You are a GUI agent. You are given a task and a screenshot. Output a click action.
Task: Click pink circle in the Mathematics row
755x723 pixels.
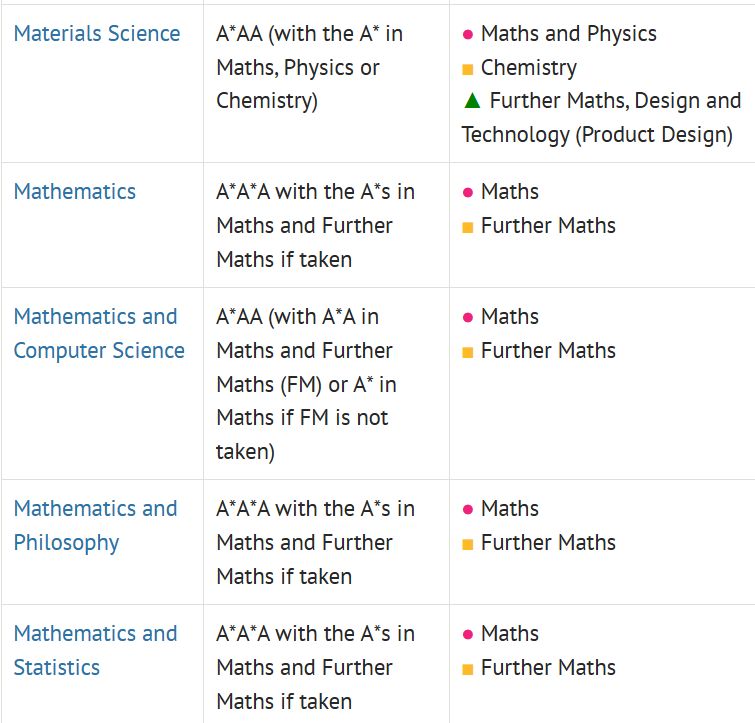(468, 192)
